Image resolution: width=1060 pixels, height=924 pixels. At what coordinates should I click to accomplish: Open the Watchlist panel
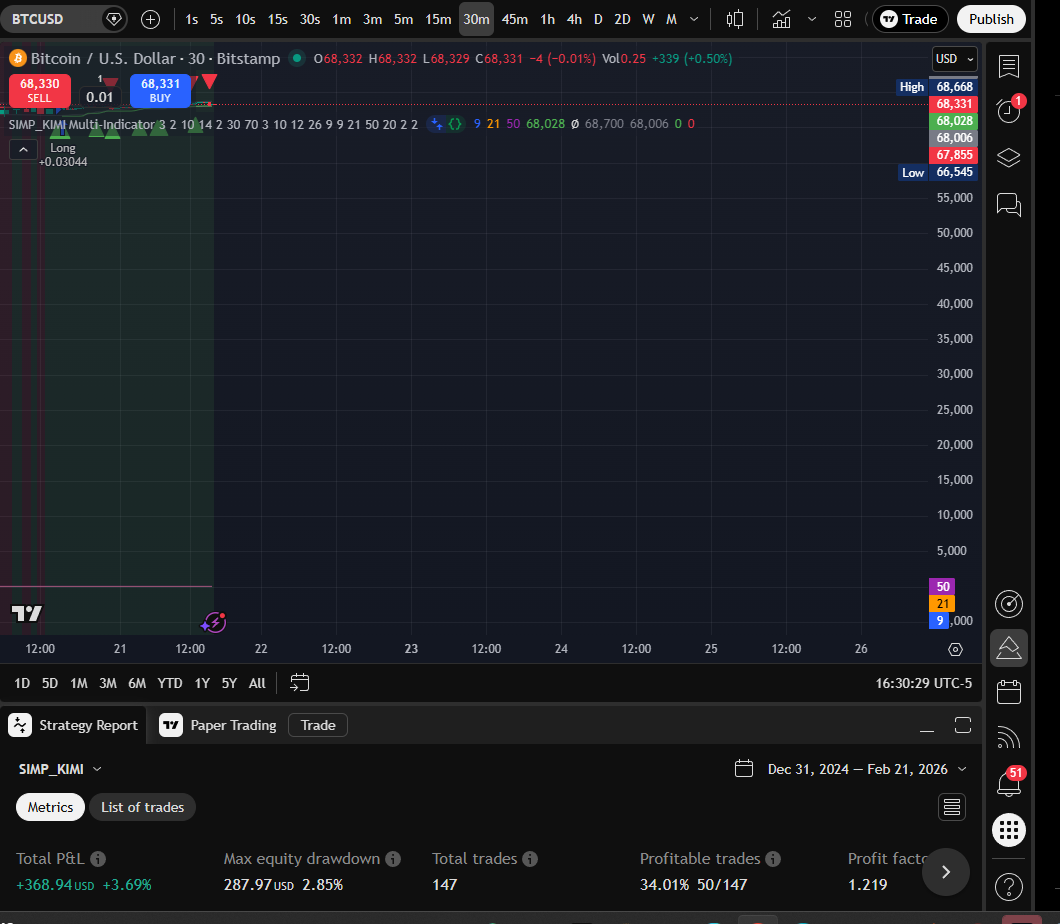pyautogui.click(x=1008, y=66)
